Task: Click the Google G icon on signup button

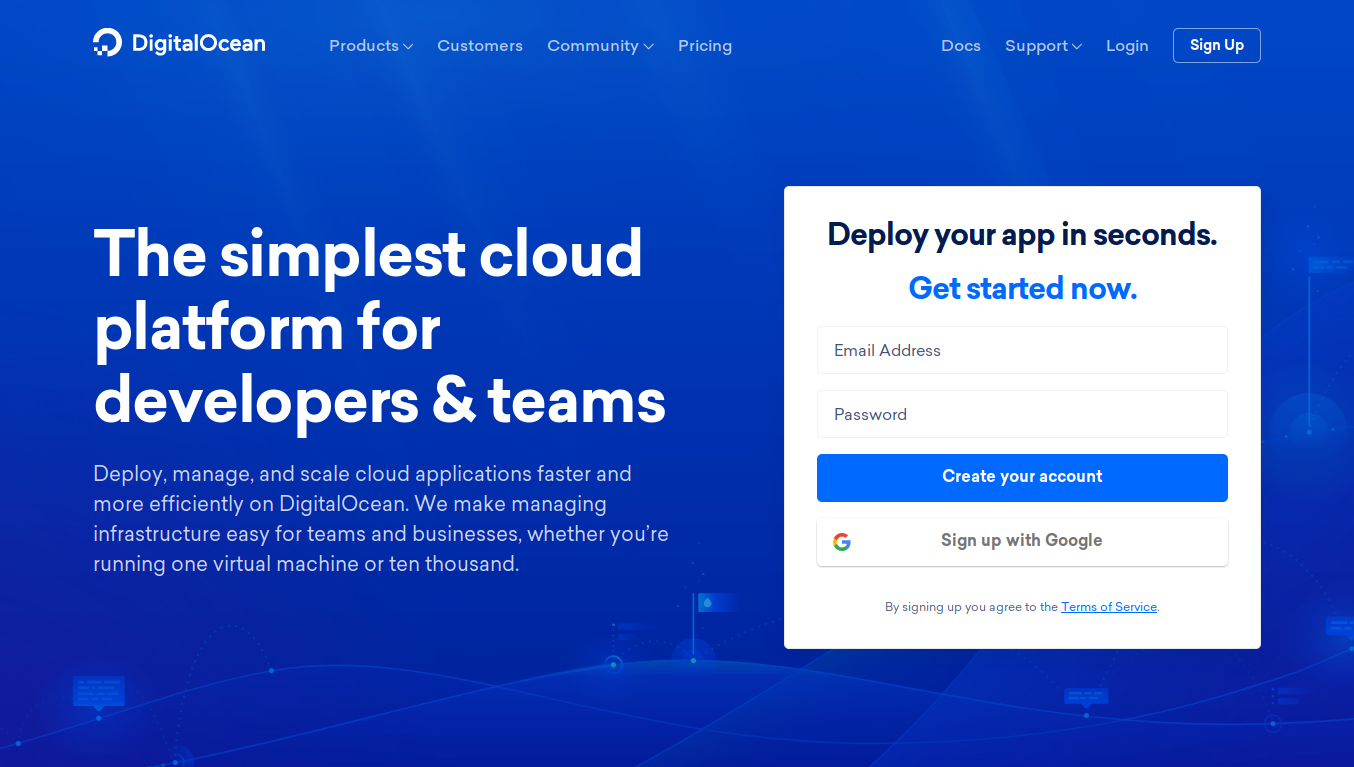Action: coord(843,541)
